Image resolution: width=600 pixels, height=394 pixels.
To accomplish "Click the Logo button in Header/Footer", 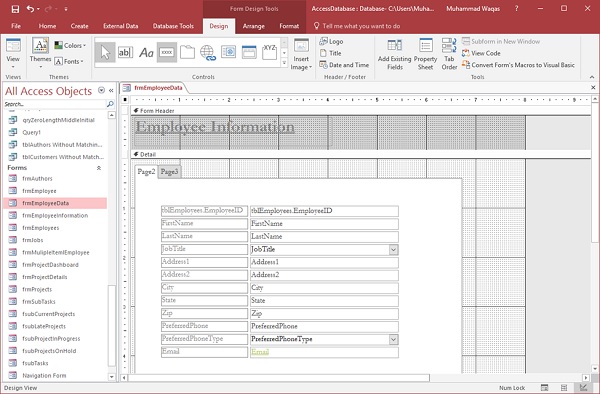I will 331,41.
